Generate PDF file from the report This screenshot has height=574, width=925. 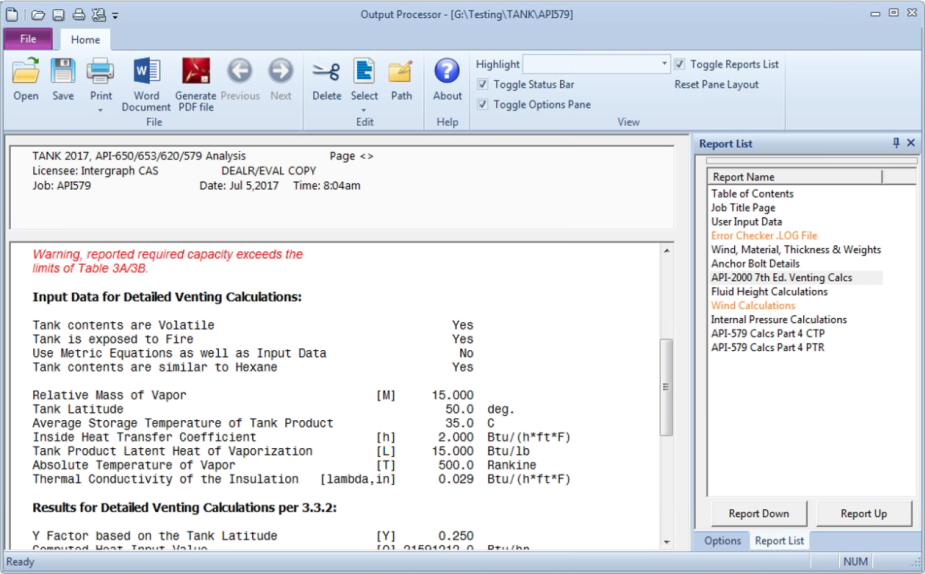pyautogui.click(x=196, y=84)
